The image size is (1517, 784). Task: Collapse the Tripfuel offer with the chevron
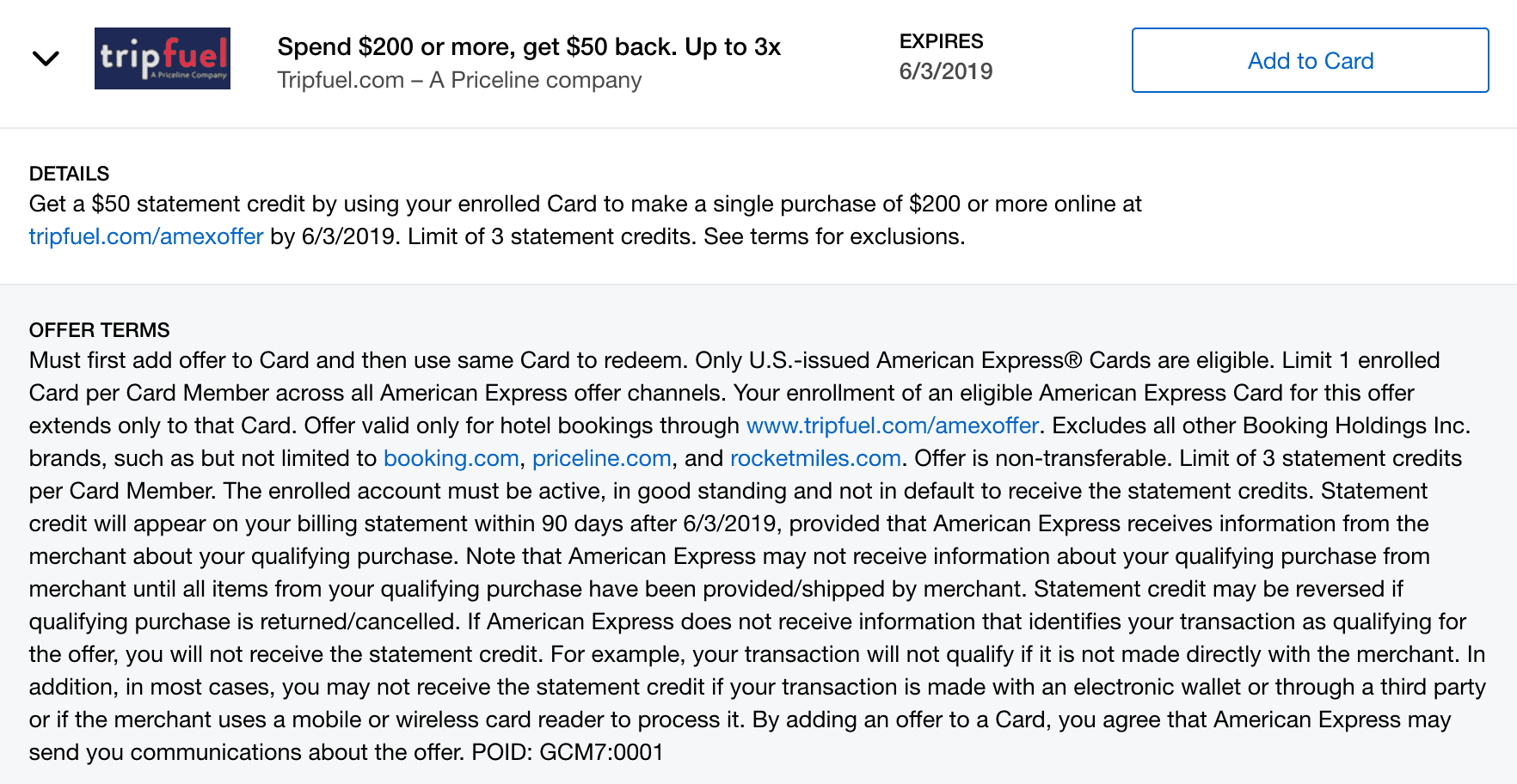point(46,58)
